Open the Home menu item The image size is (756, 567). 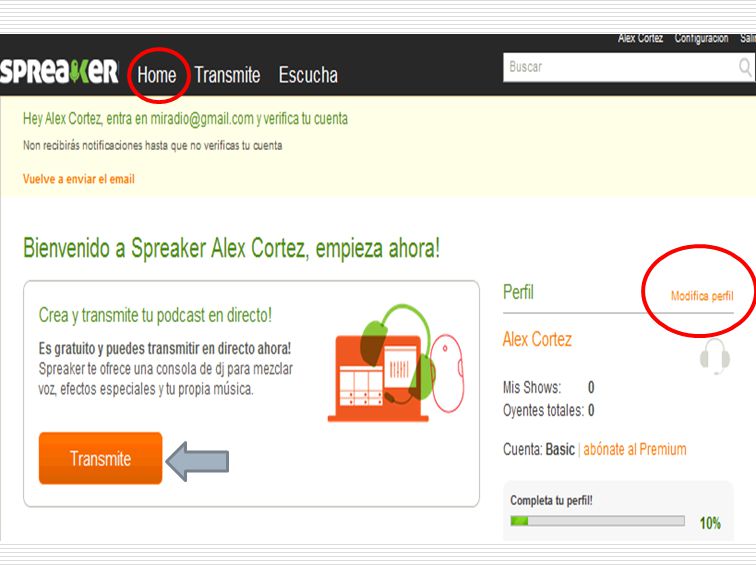157,75
